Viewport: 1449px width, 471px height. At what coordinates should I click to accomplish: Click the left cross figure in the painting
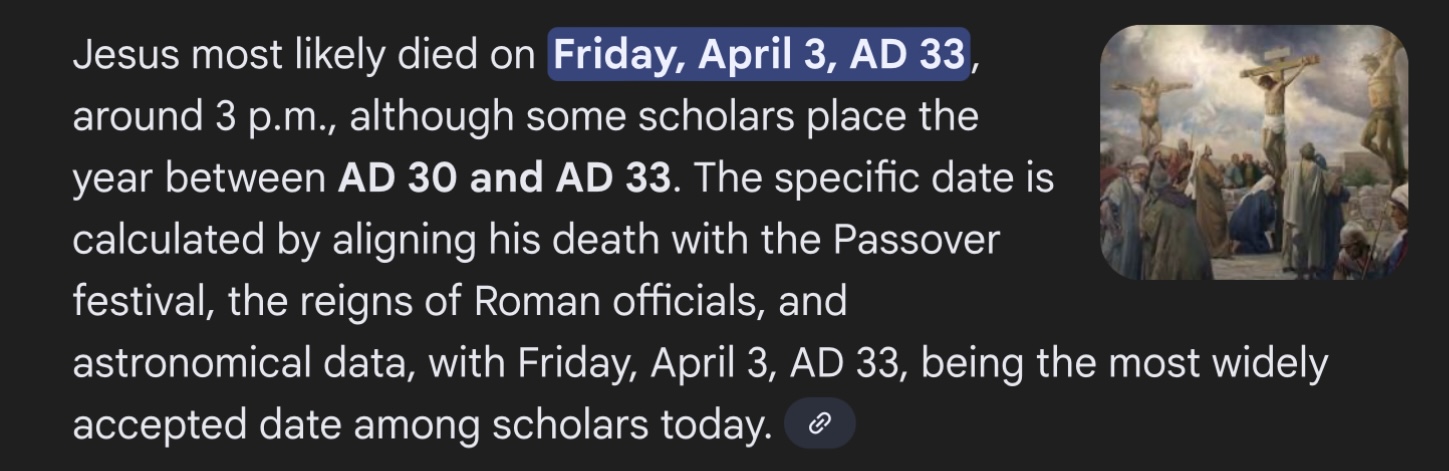click(1150, 110)
